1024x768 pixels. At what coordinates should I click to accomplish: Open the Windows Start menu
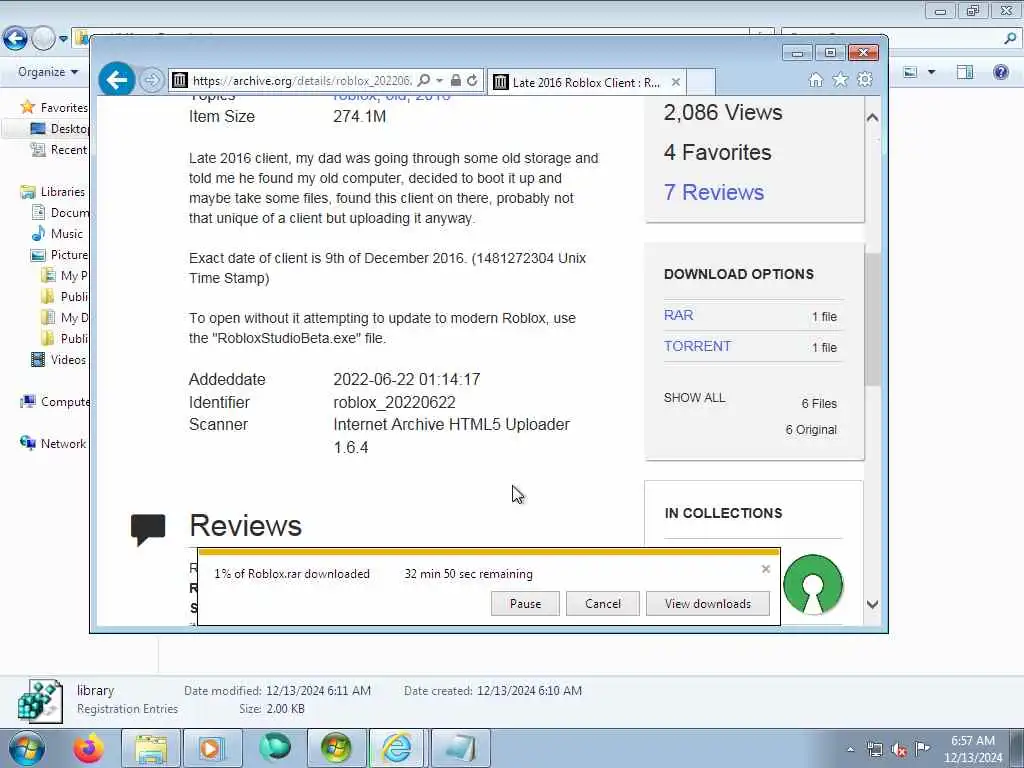[27, 748]
